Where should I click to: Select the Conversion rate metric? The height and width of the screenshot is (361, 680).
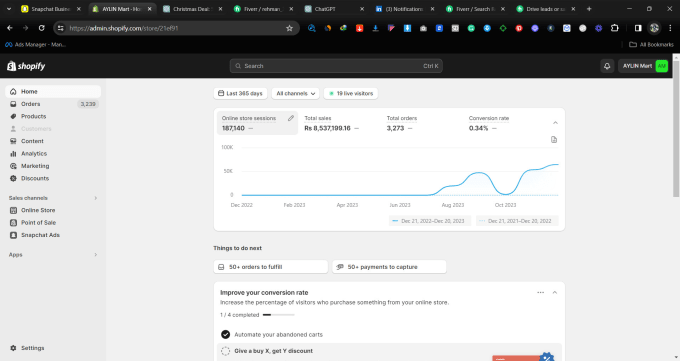489,123
